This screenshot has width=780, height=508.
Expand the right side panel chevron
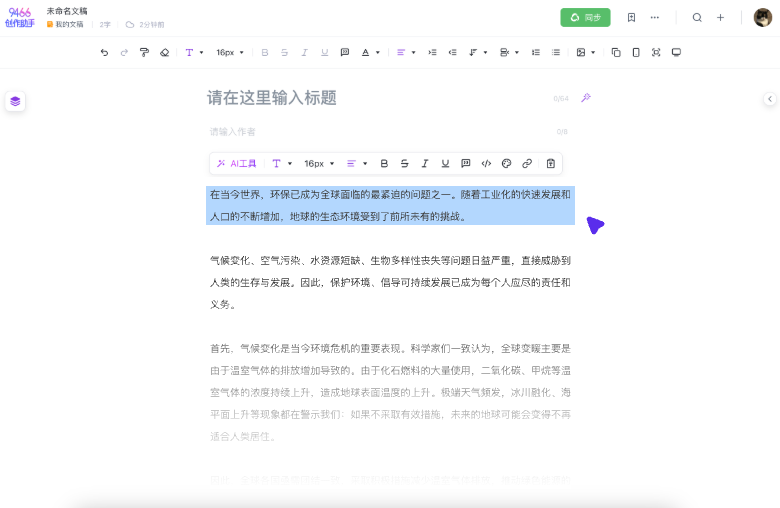[x=769, y=99]
